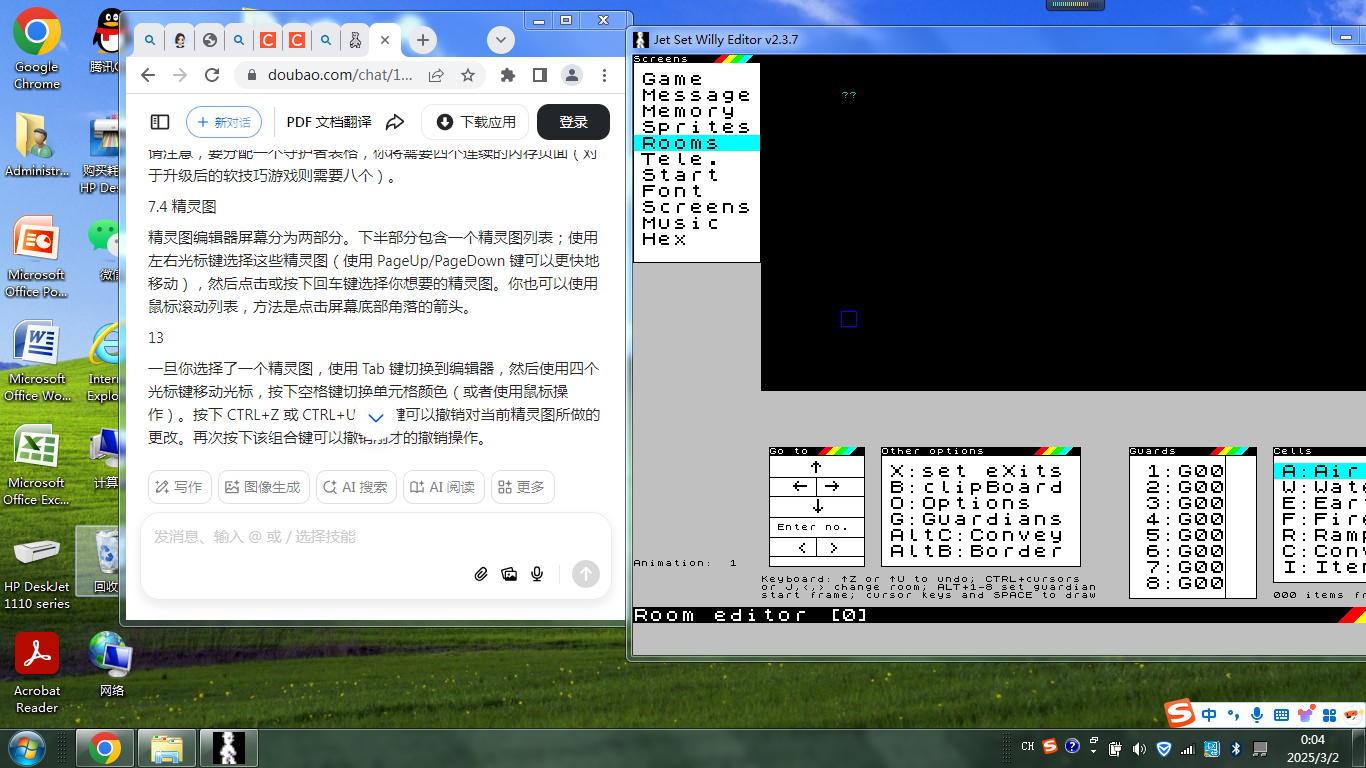Viewport: 1366px width, 768px height.
Task: Click the Enter no. field
Action: (x=816, y=527)
